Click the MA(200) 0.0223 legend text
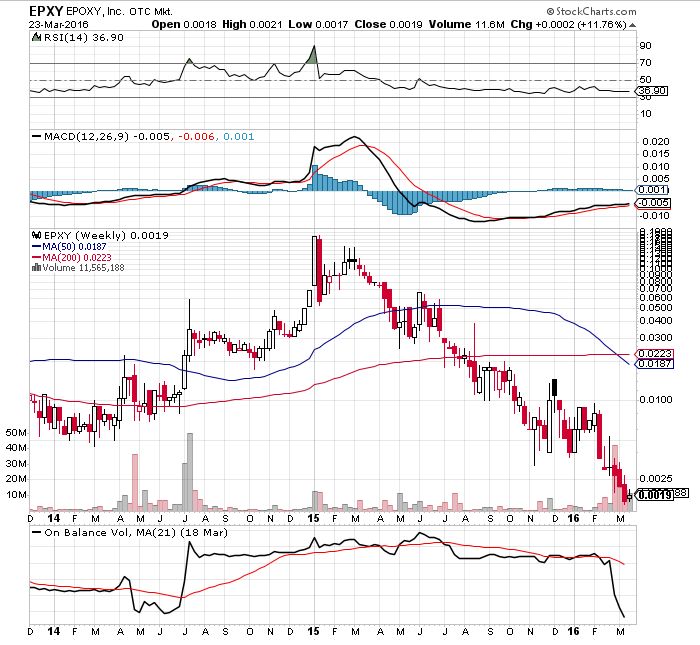Image resolution: width=700 pixels, height=645 pixels. [x=77, y=257]
